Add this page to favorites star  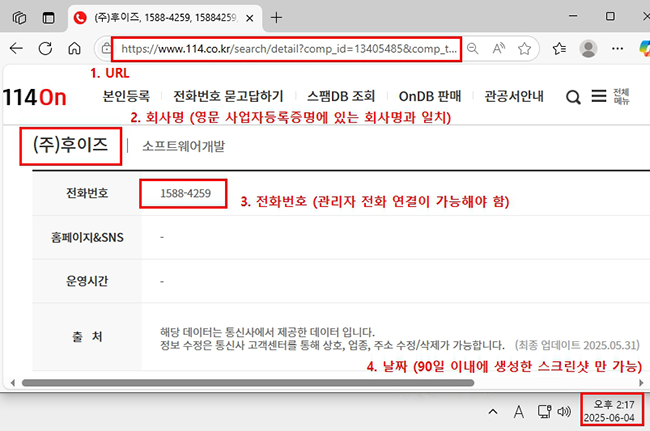(524, 48)
